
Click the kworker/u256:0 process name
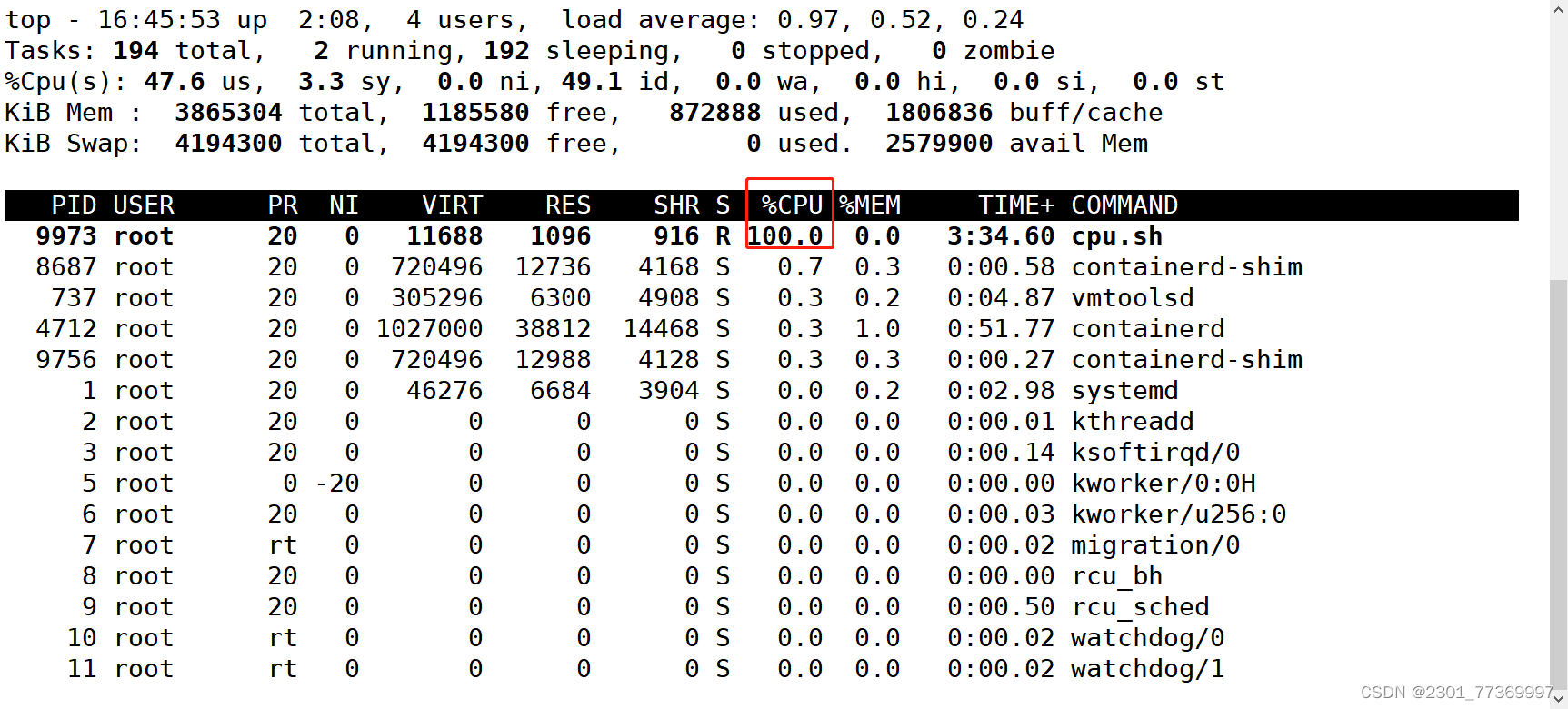pos(1178,514)
